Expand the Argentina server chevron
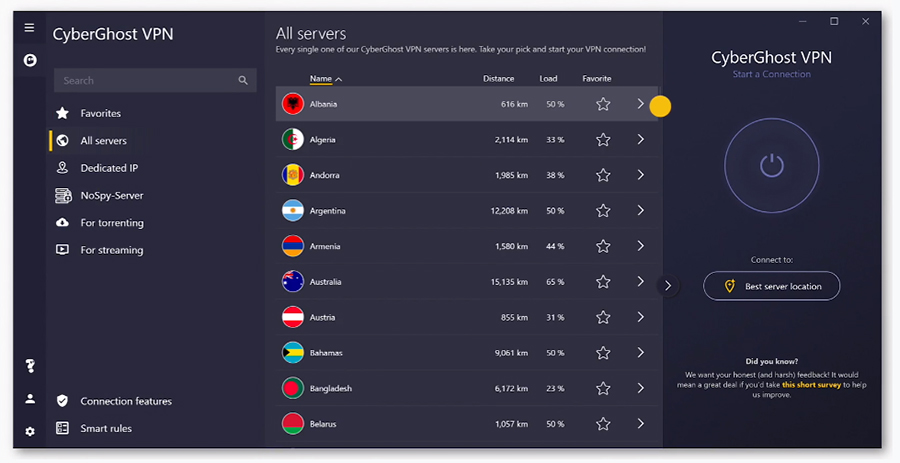This screenshot has height=463, width=900. pos(641,211)
